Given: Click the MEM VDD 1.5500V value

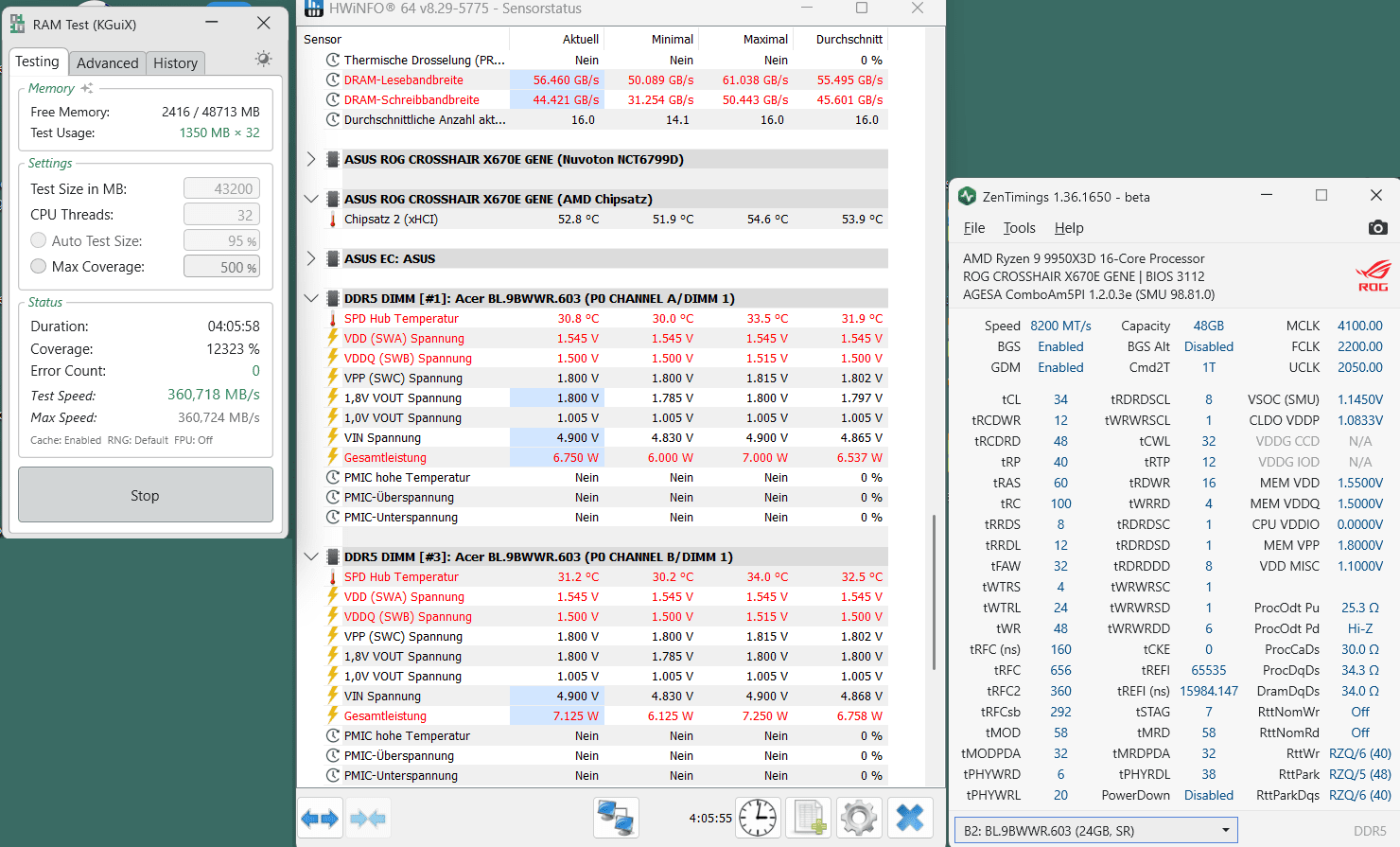Looking at the screenshot, I should pyautogui.click(x=1360, y=483).
